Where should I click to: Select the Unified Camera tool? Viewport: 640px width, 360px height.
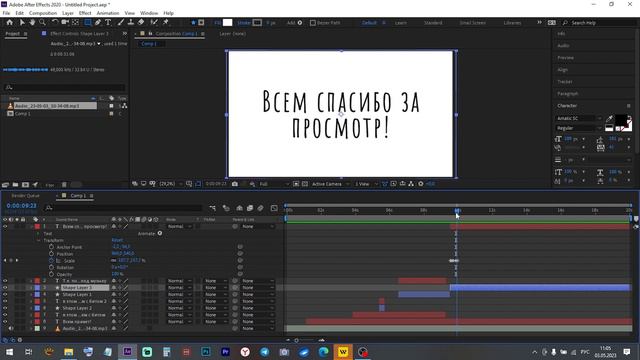(65, 22)
